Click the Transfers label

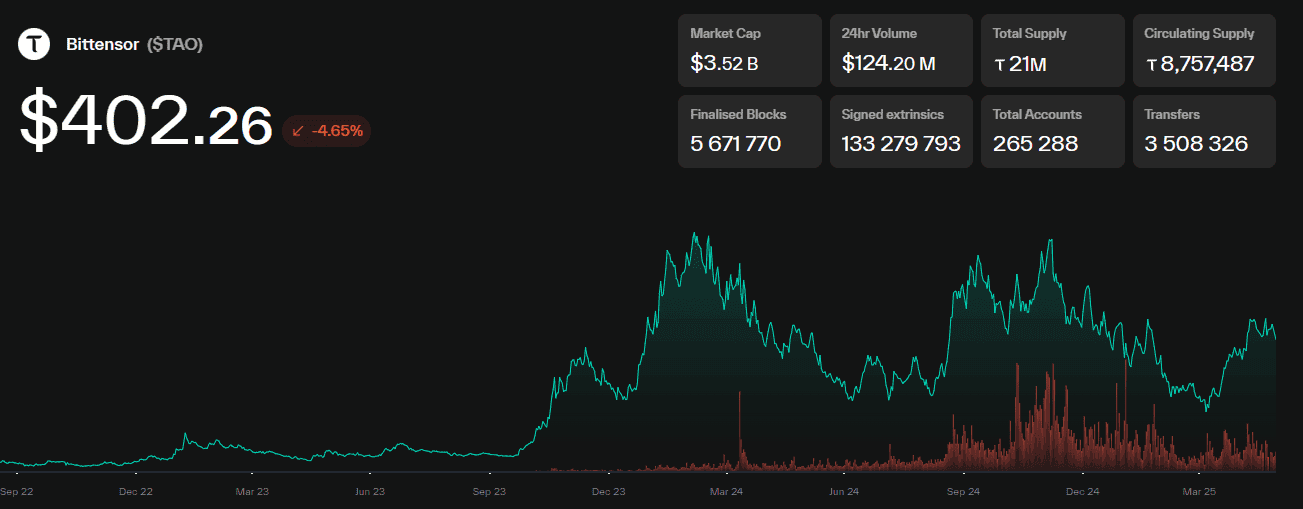coord(1172,114)
